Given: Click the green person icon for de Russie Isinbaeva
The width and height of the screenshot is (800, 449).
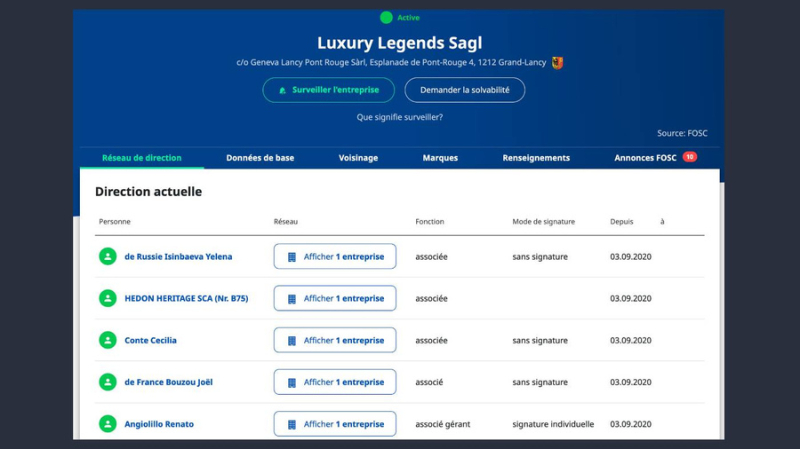Looking at the screenshot, I should pos(108,256).
